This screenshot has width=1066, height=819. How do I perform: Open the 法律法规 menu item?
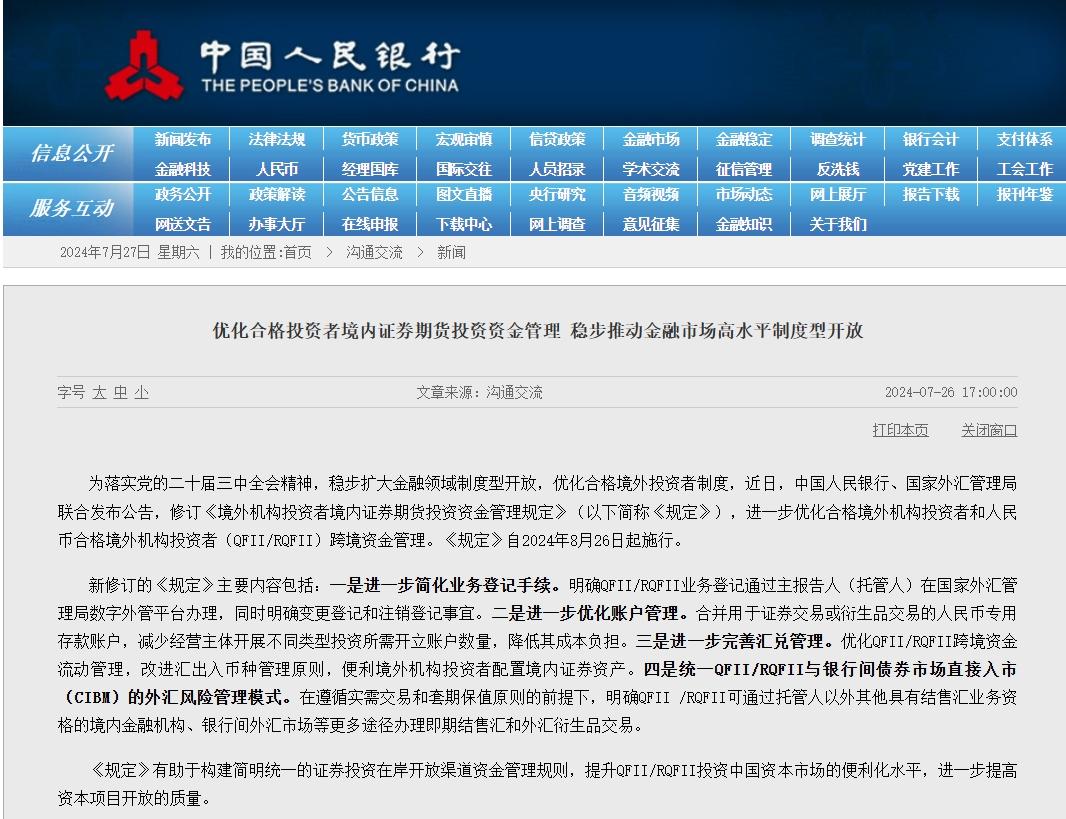click(276, 139)
